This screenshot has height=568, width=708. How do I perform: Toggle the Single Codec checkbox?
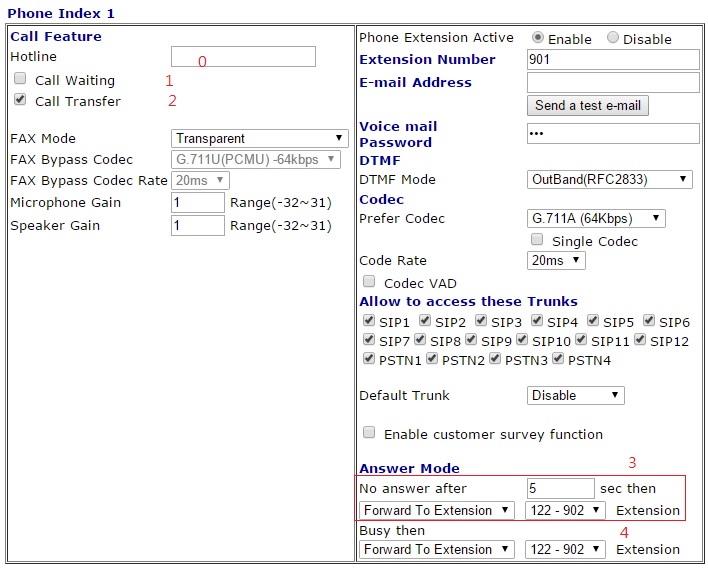pos(537,240)
